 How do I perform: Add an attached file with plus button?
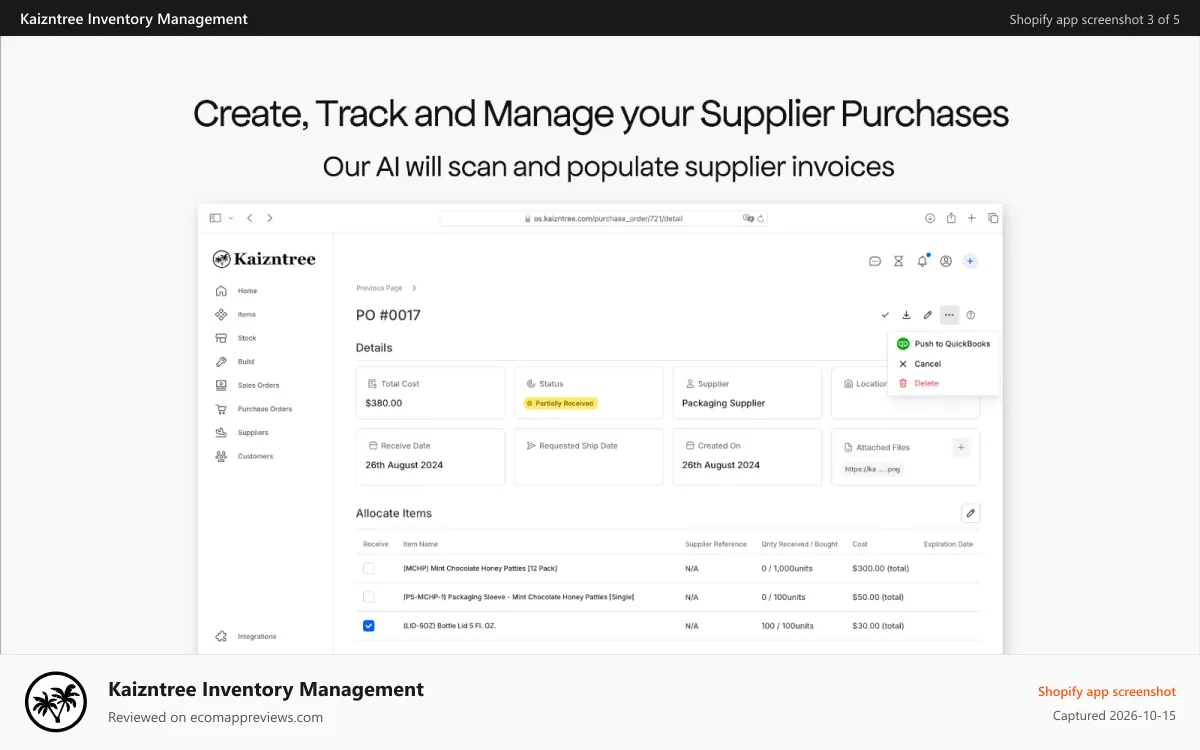tap(961, 447)
